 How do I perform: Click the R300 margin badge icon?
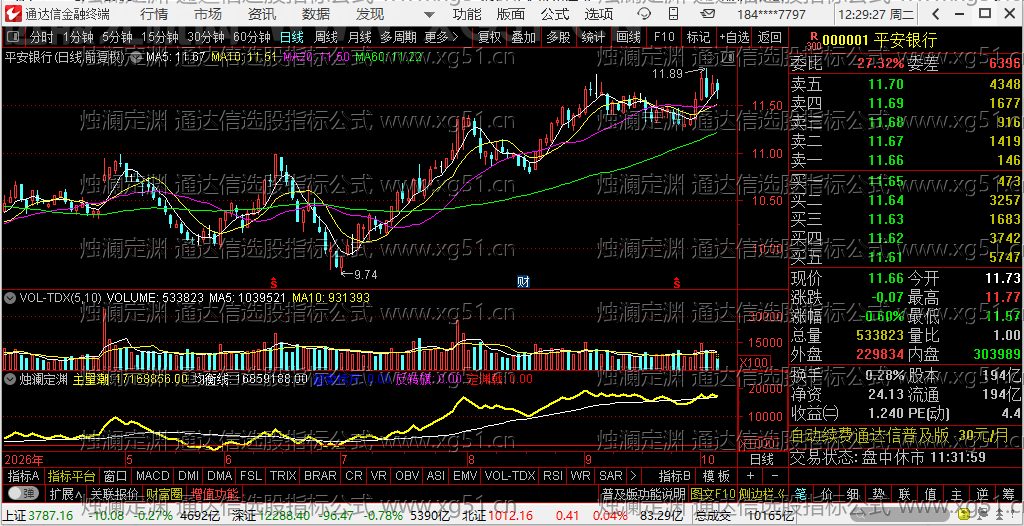coord(812,41)
